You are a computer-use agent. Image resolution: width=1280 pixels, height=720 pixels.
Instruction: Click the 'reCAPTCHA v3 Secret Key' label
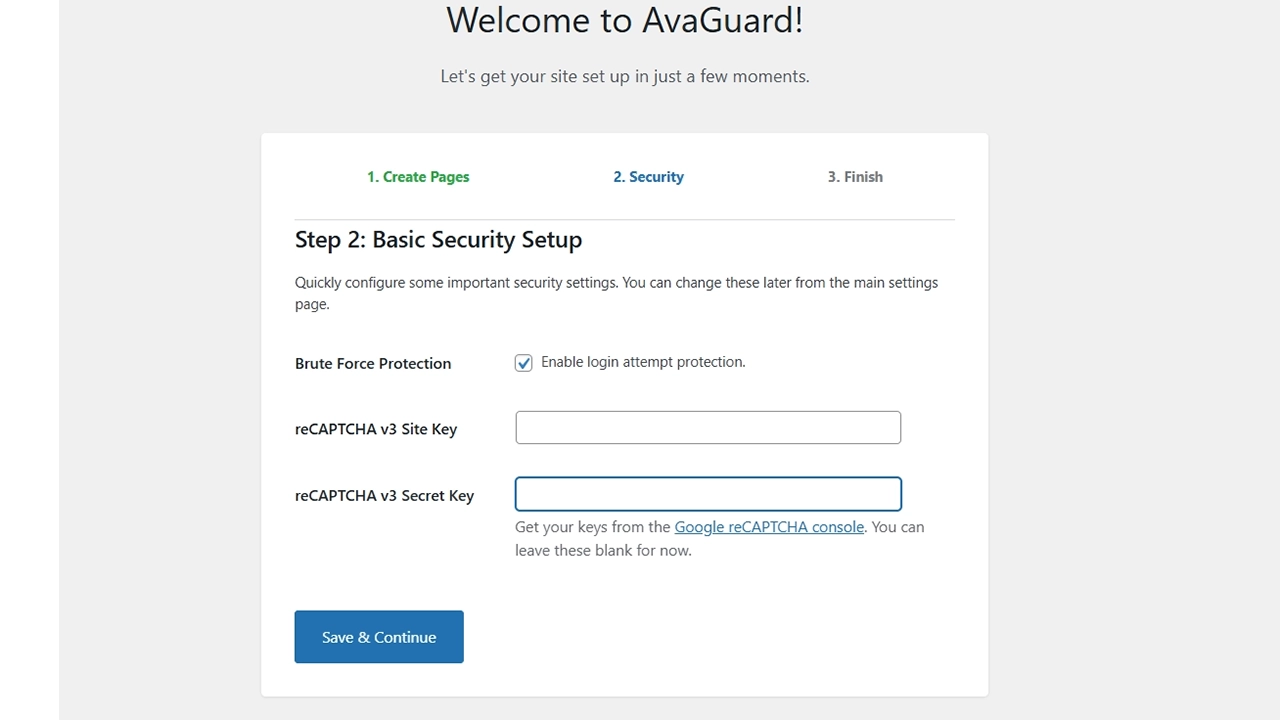[384, 496]
